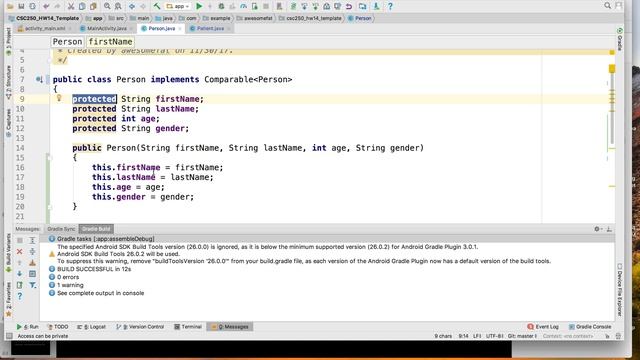Open the profiler gauge icon

[x=244, y=6]
